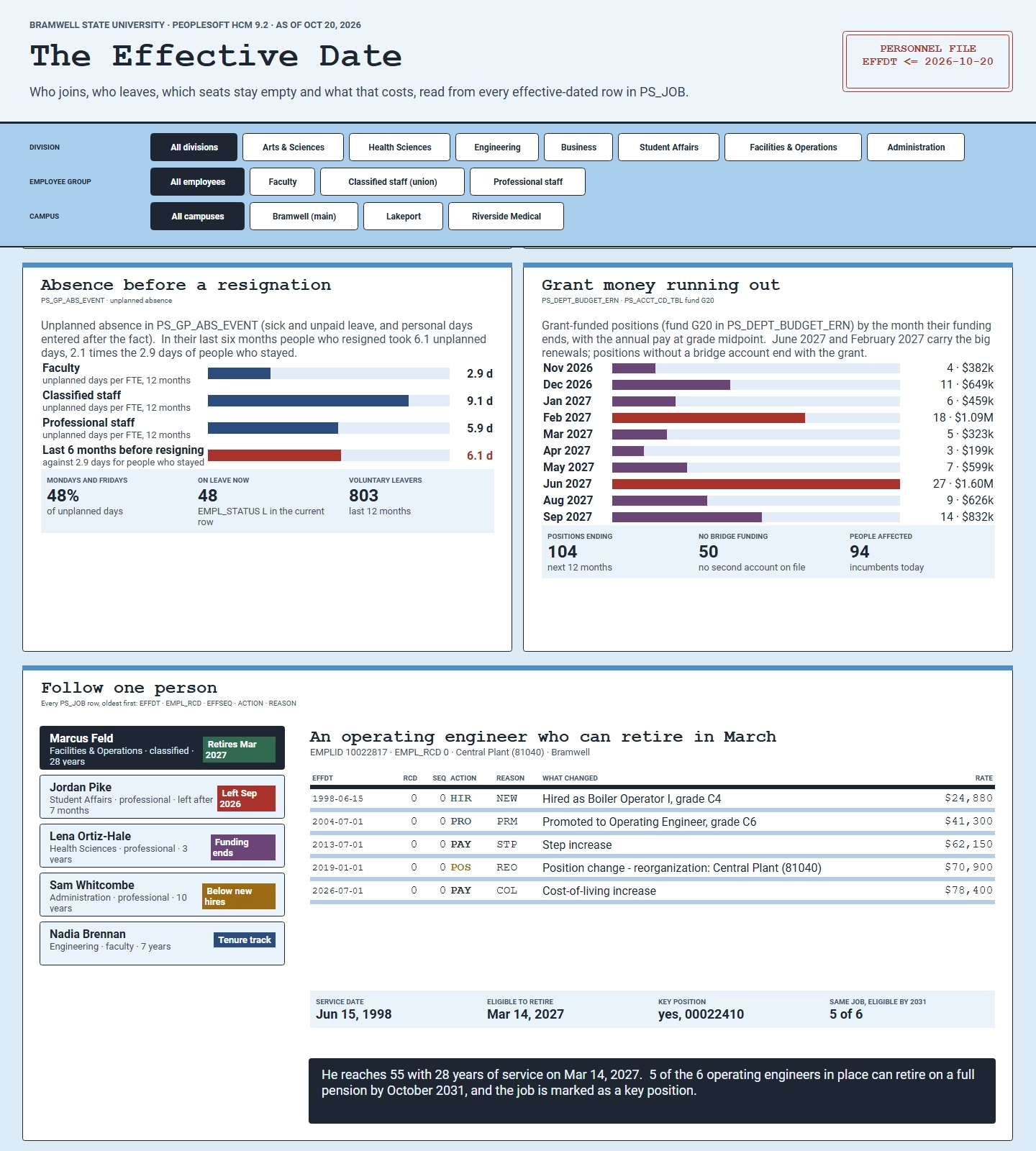
Task: Click the Sep 2027 grant funding bar
Action: [687, 517]
